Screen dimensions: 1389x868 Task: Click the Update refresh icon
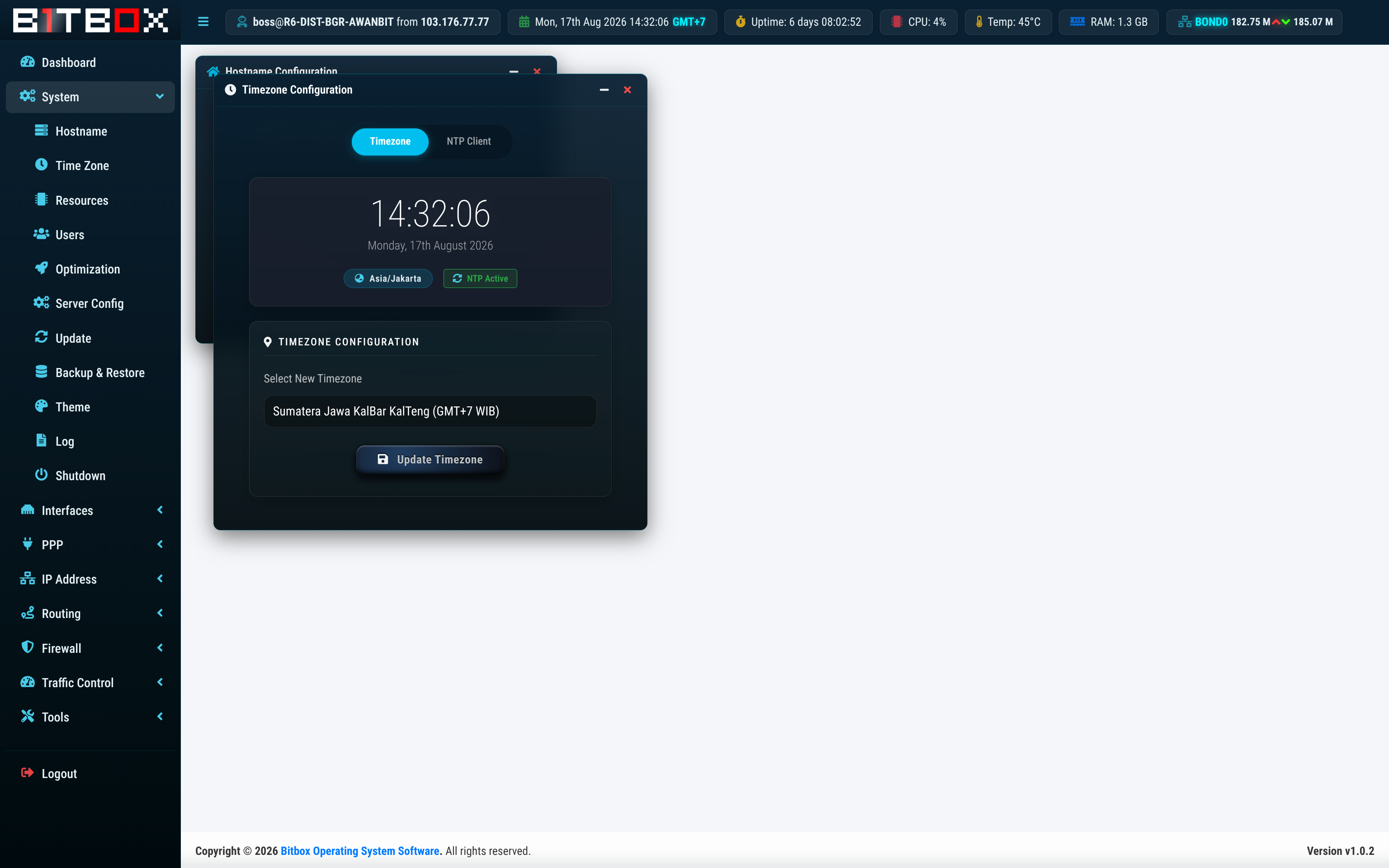(41, 337)
